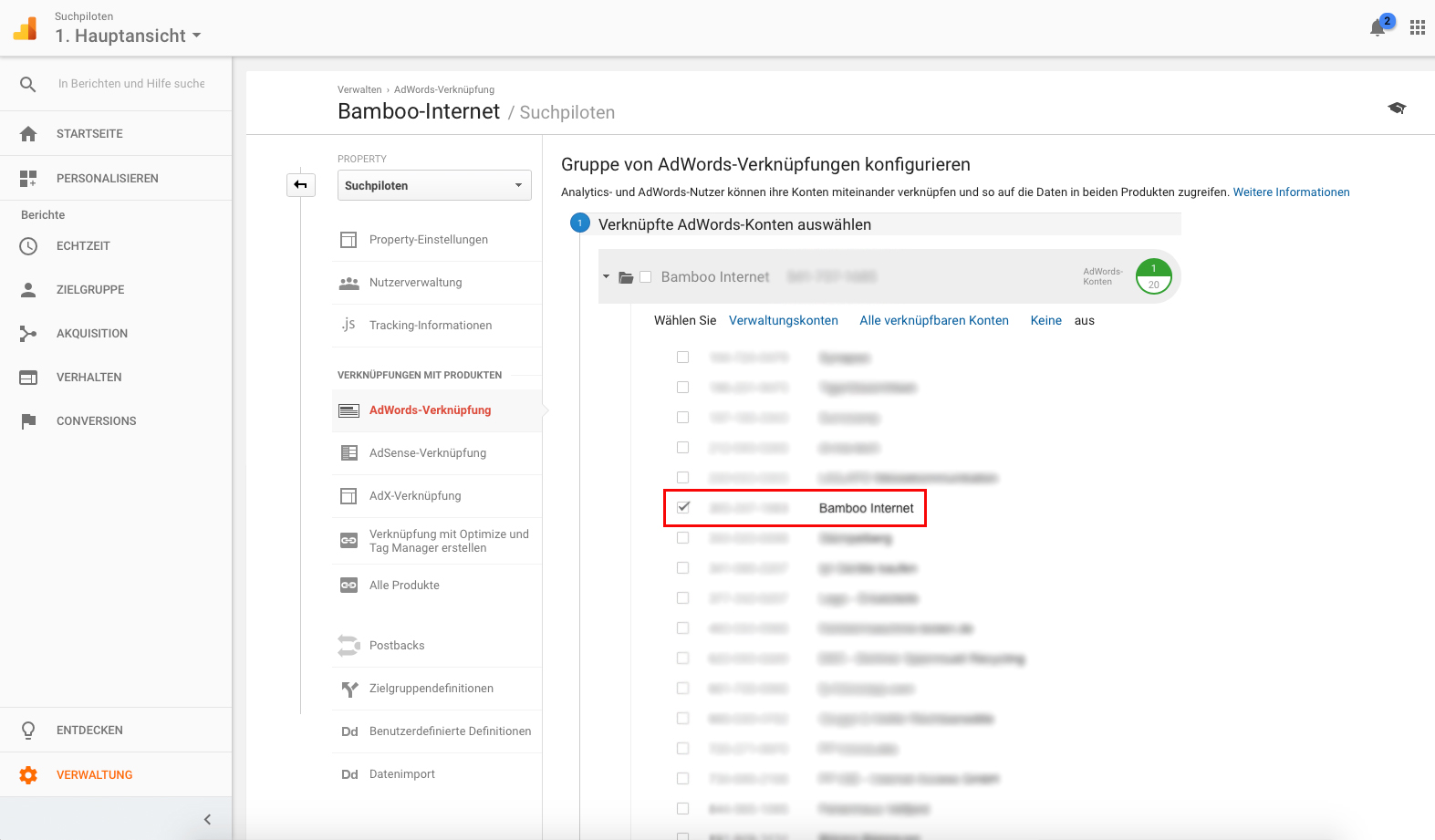This screenshot has width=1435, height=840.
Task: Click the Google Analytics logo
Action: (x=26, y=28)
